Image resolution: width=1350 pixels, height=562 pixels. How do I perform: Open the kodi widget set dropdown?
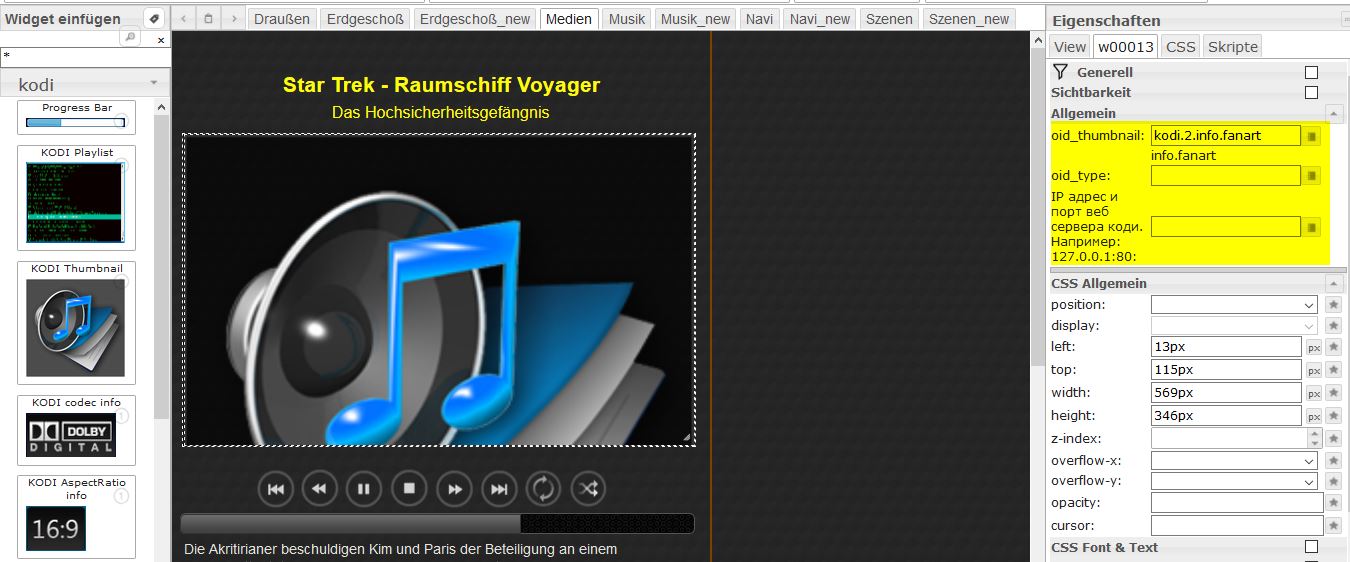click(x=85, y=84)
